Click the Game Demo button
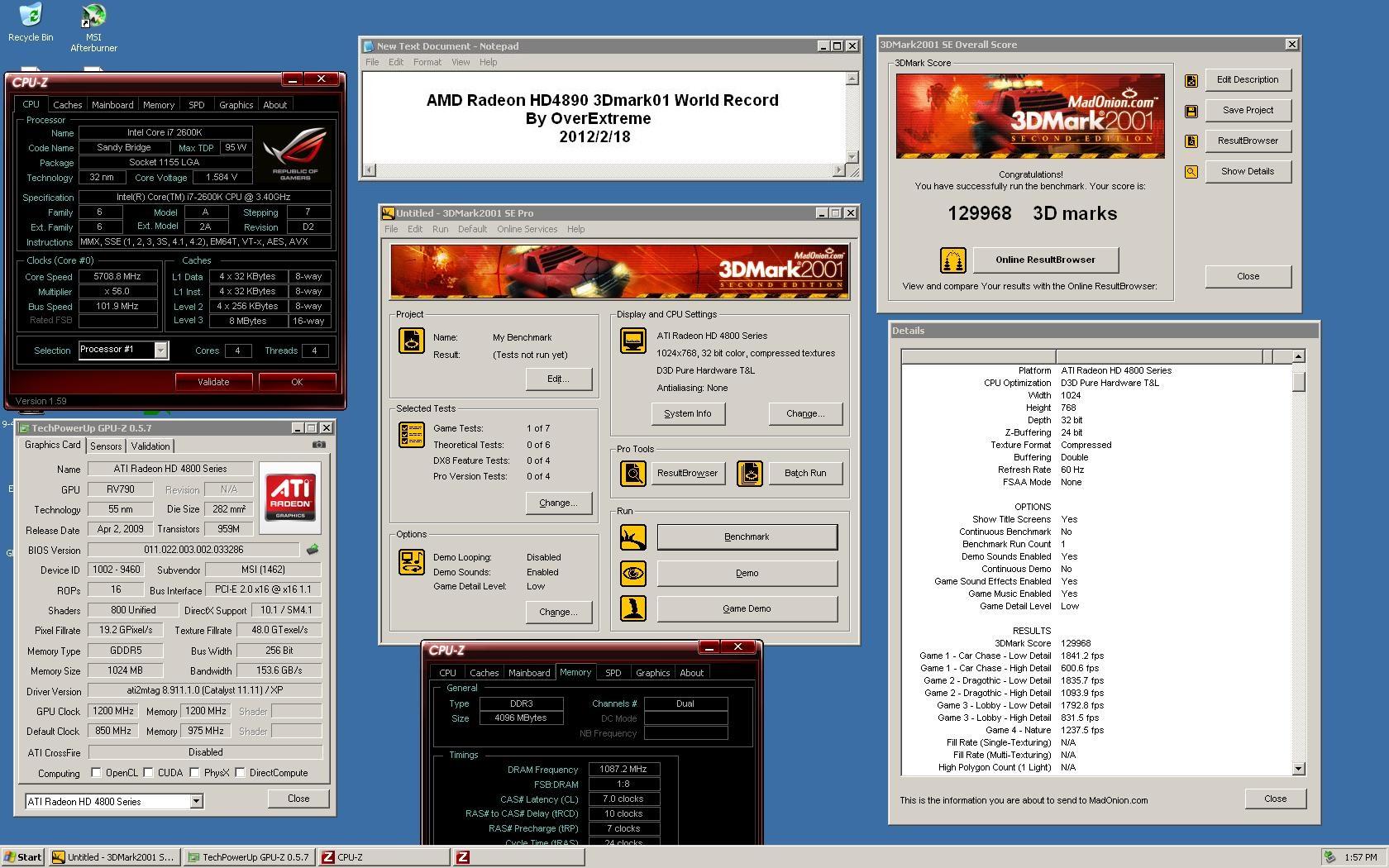Image resolution: width=1389 pixels, height=868 pixels. click(x=747, y=608)
